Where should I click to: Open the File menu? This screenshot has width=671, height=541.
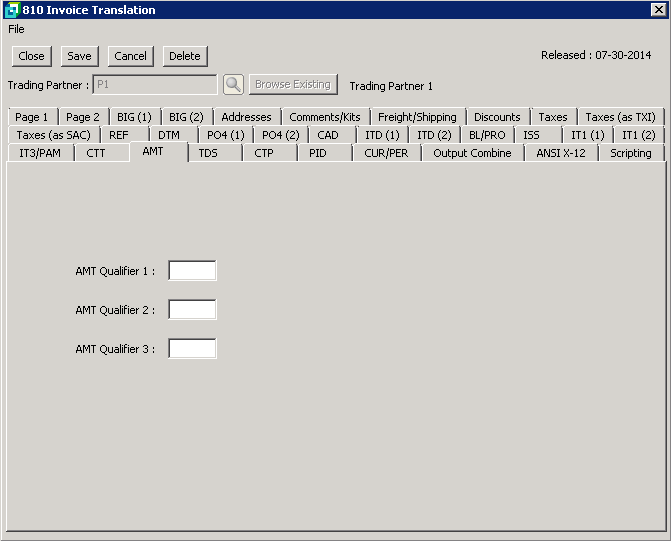[x=16, y=29]
